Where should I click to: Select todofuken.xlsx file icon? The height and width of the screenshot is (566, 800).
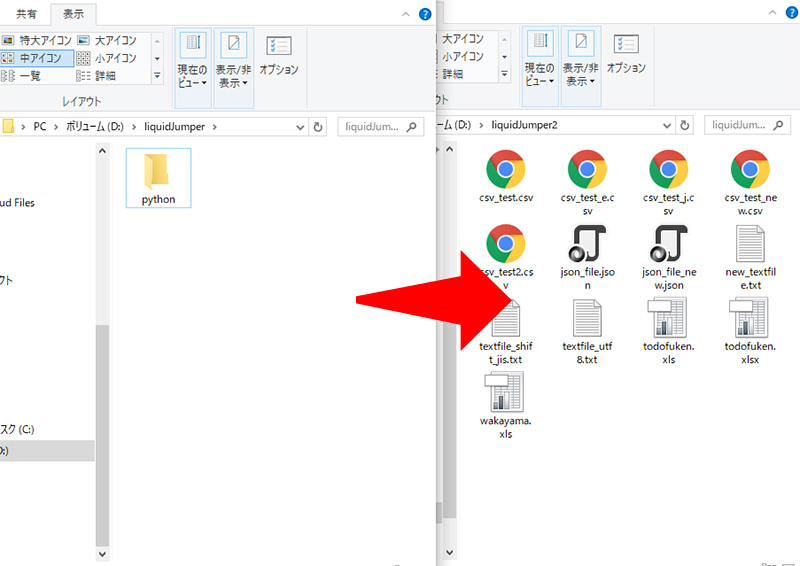pyautogui.click(x=750, y=318)
